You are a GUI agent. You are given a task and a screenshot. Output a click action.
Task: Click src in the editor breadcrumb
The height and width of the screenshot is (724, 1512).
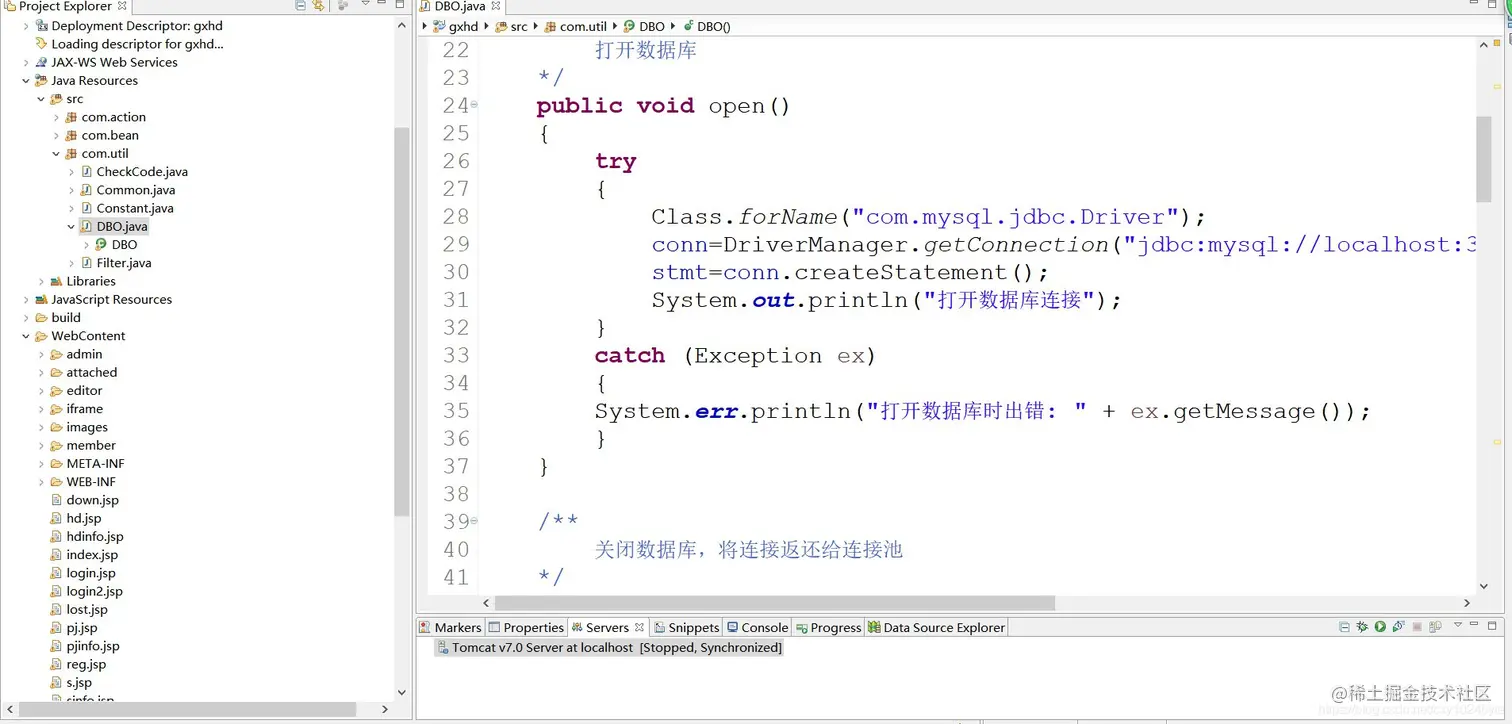pyautogui.click(x=519, y=27)
